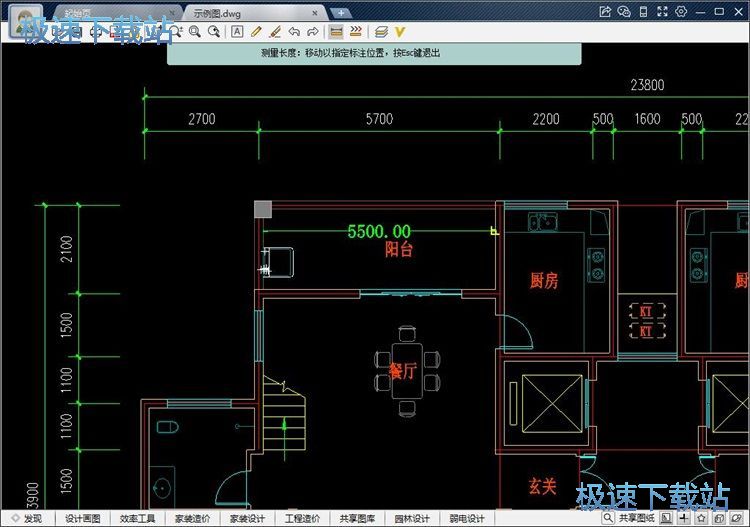The width and height of the screenshot is (750, 527).
Task: Click the redo arrow in toolbar
Action: click(312, 32)
